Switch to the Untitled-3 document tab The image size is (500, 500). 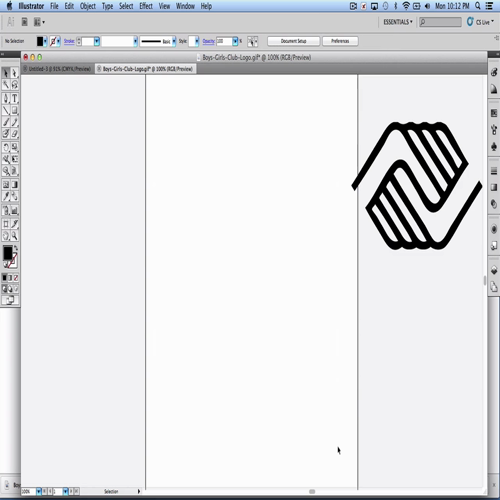tap(57, 69)
